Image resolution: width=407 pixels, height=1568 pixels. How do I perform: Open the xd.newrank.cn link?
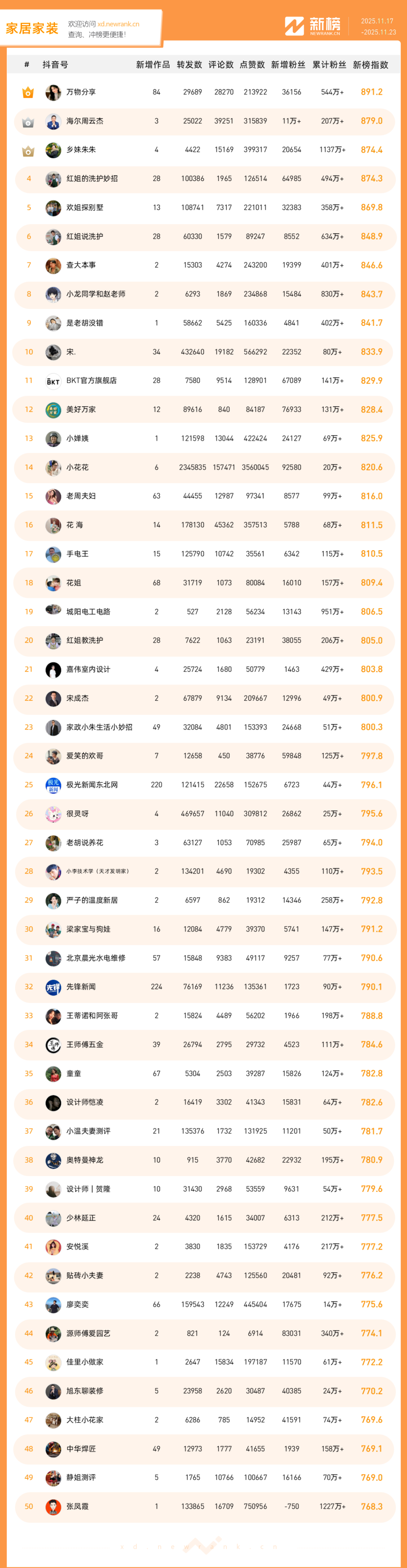(x=118, y=25)
